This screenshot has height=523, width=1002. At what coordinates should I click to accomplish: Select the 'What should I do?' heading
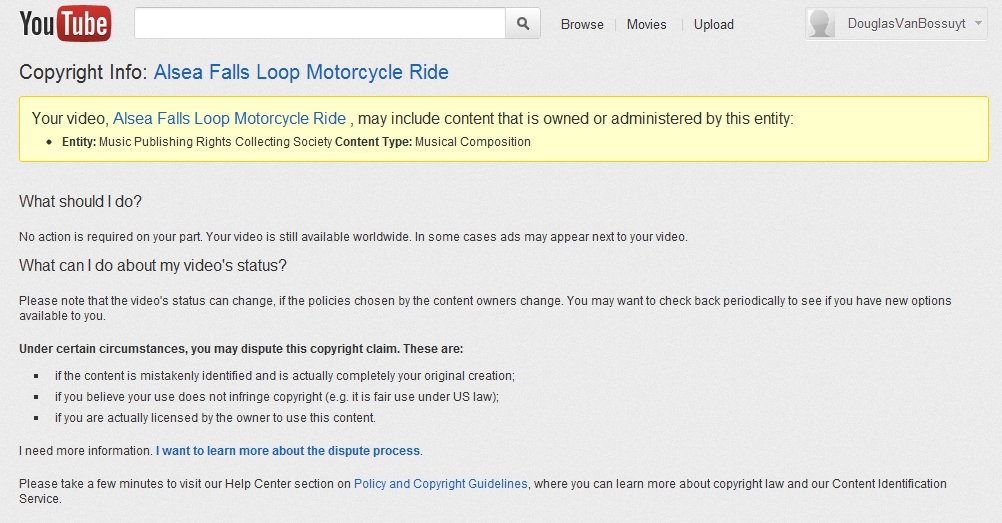pyautogui.click(x=81, y=201)
